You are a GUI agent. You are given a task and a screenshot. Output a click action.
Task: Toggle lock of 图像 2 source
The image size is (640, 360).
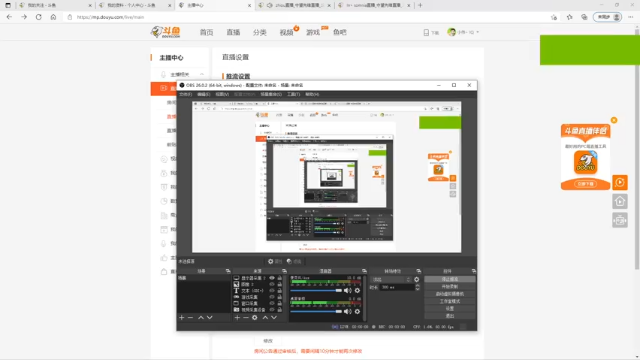(280, 284)
